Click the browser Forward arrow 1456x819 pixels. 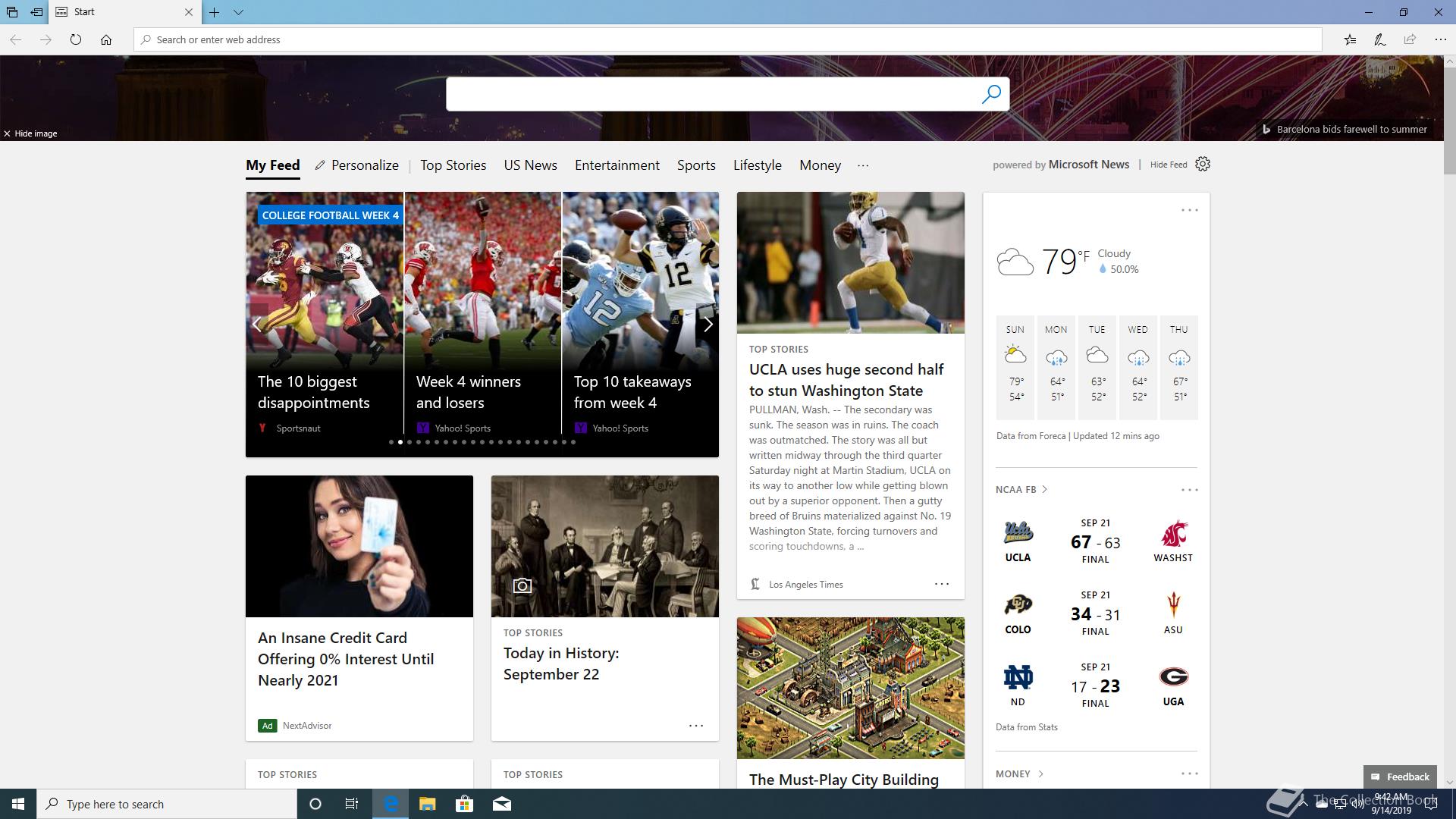[45, 39]
